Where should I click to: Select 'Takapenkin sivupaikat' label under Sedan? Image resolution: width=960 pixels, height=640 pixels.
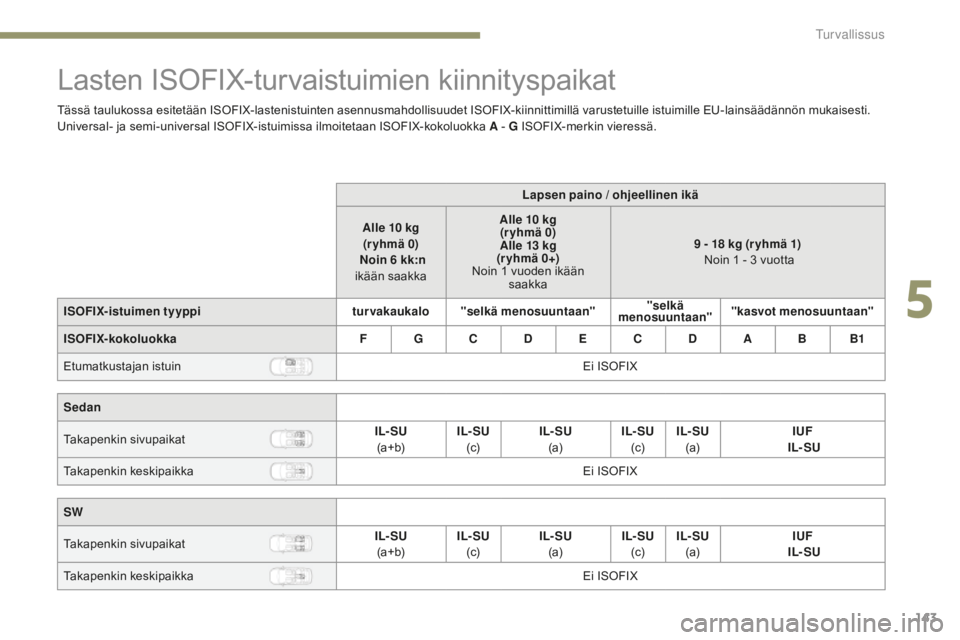click(124, 439)
